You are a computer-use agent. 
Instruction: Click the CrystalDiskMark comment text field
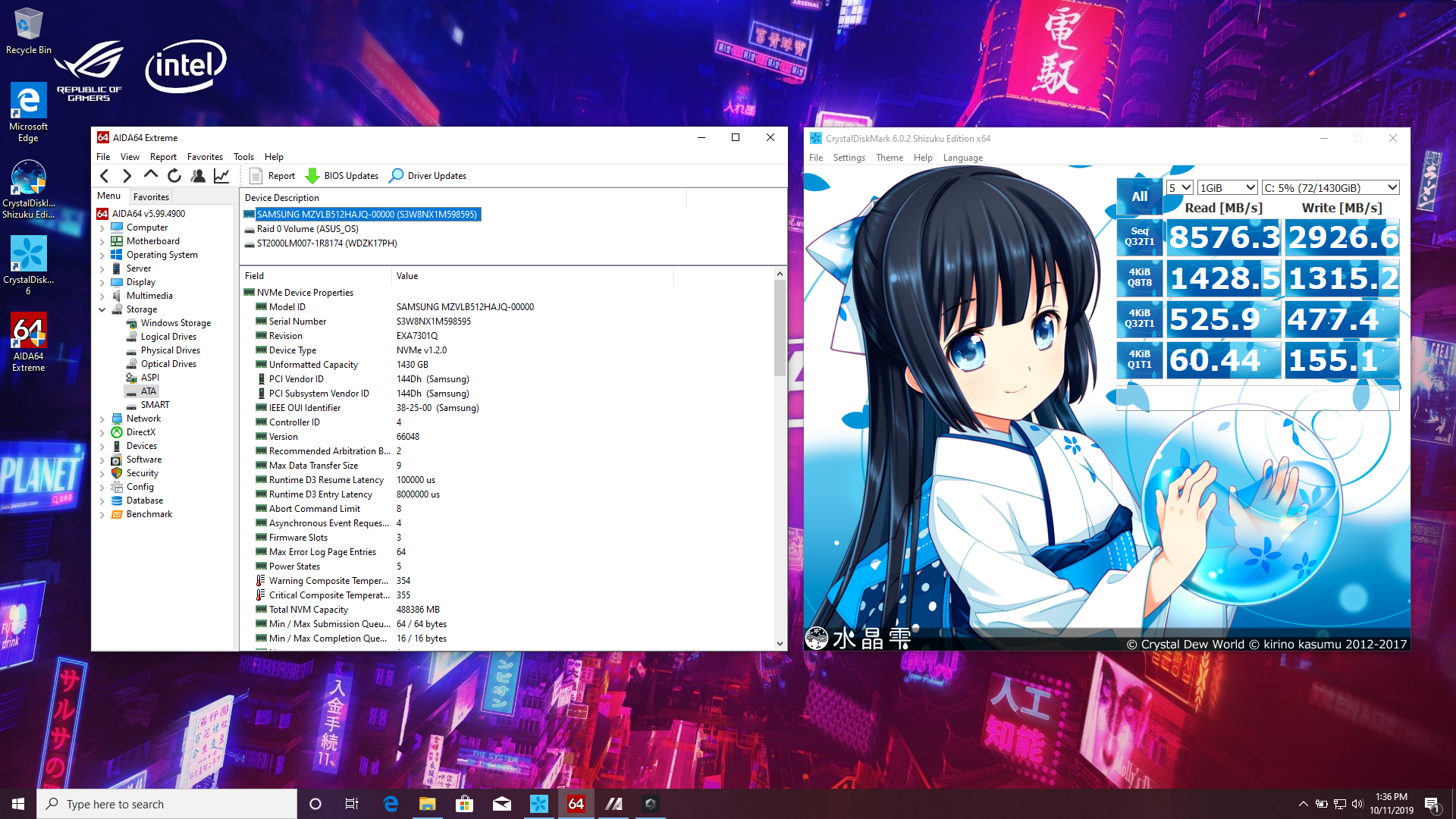(x=1257, y=397)
